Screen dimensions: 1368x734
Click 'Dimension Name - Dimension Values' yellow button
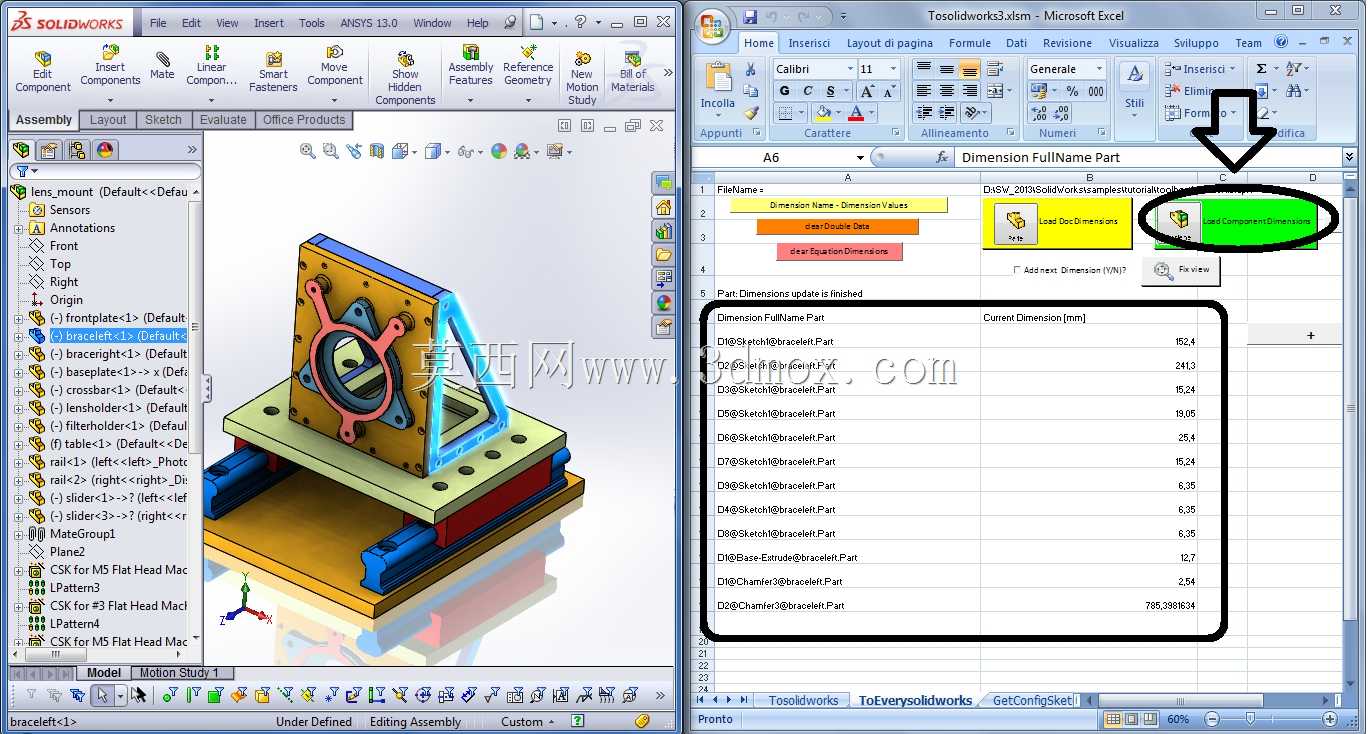click(838, 205)
